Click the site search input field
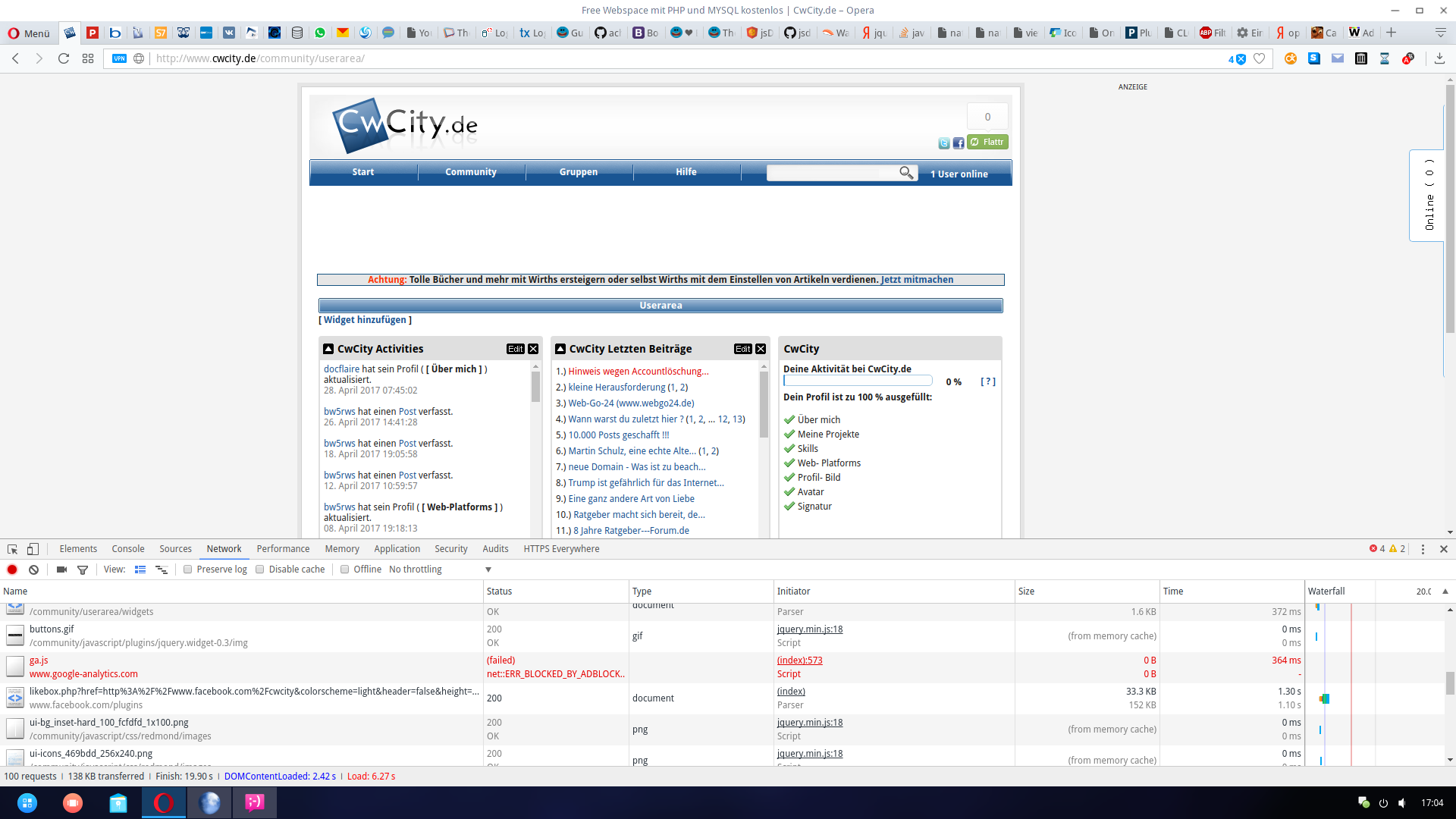 [x=831, y=173]
